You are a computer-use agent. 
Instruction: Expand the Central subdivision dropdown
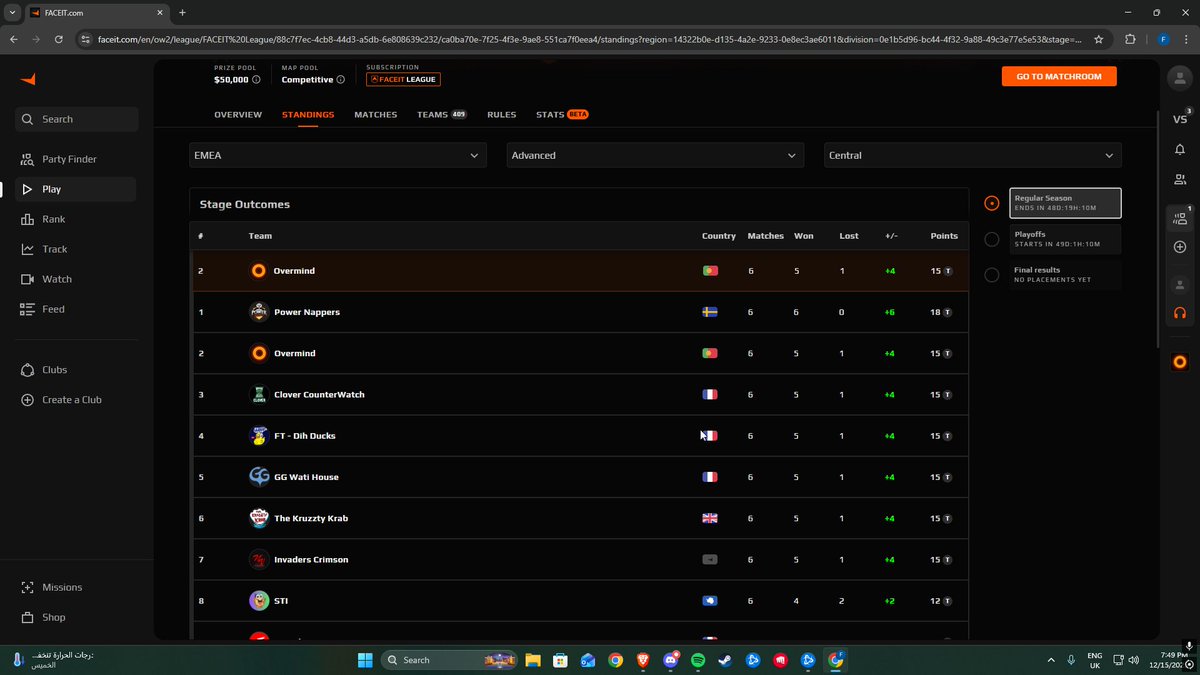[973, 155]
